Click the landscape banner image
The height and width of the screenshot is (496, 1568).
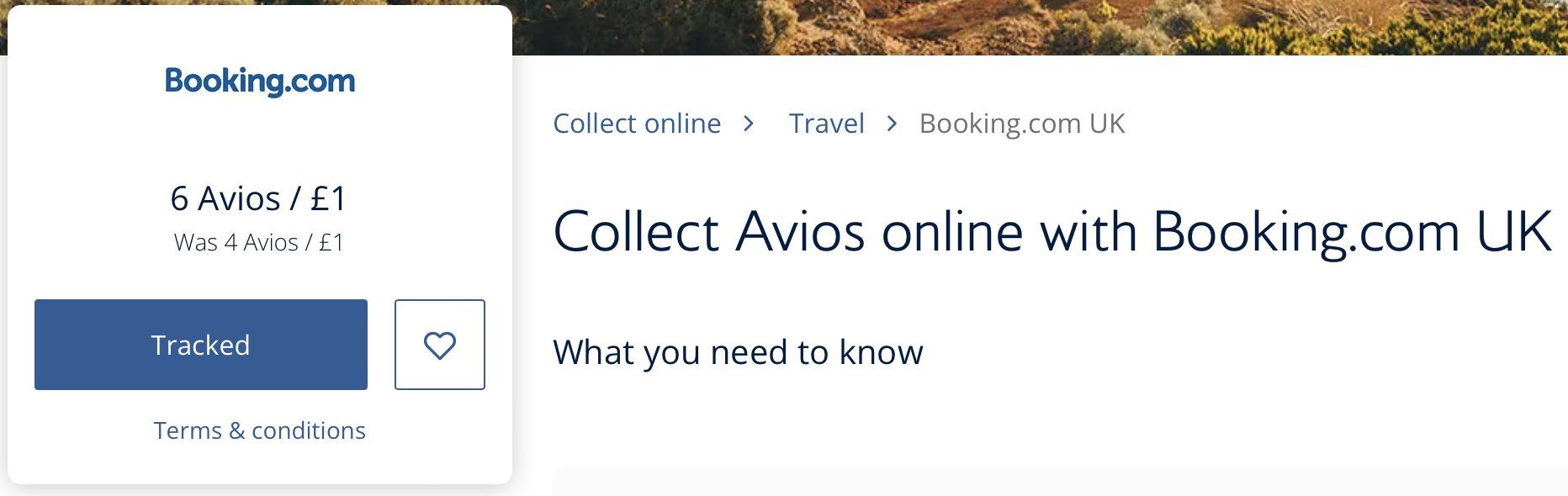1040,27
